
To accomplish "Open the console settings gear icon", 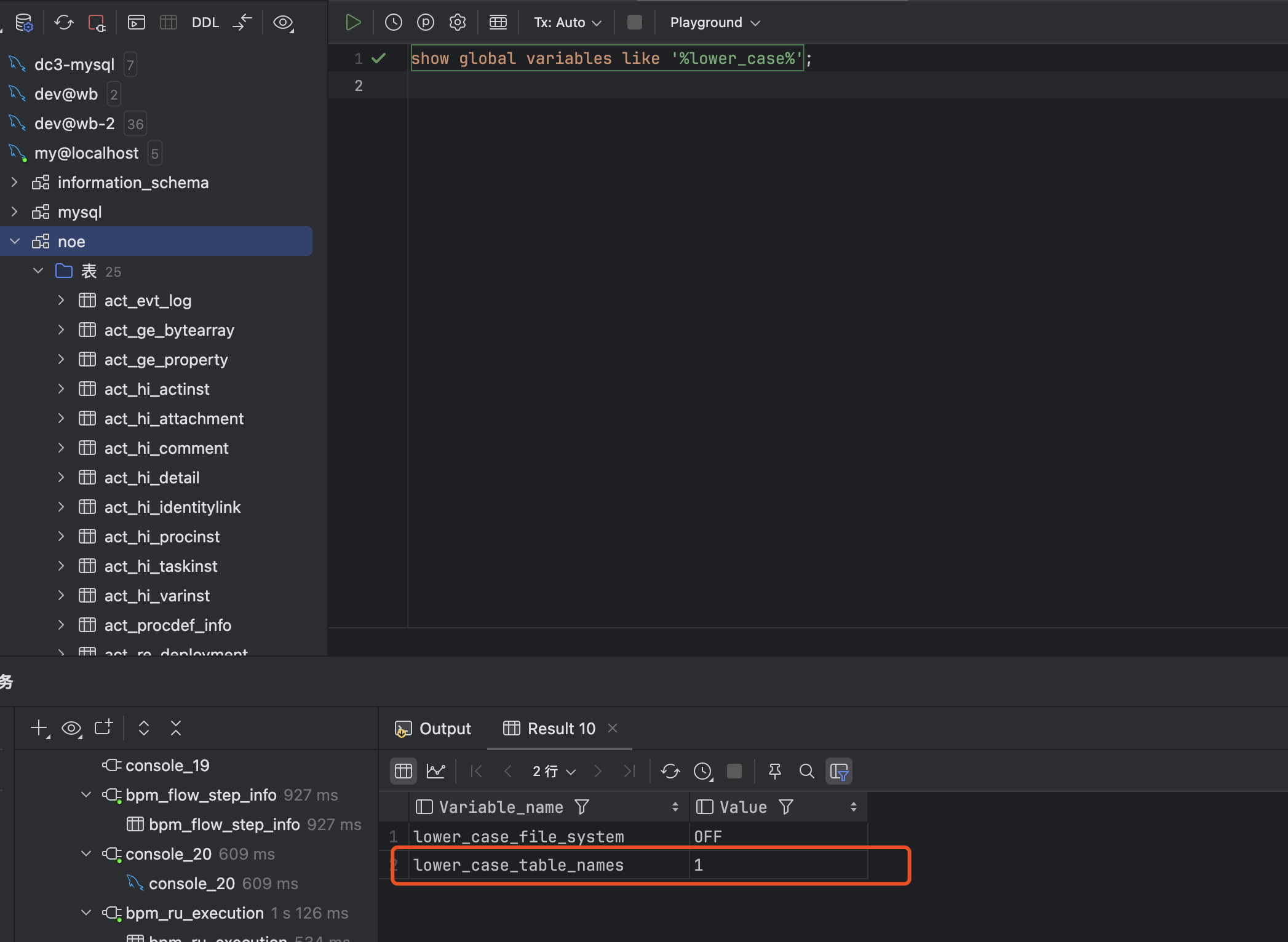I will tap(458, 23).
